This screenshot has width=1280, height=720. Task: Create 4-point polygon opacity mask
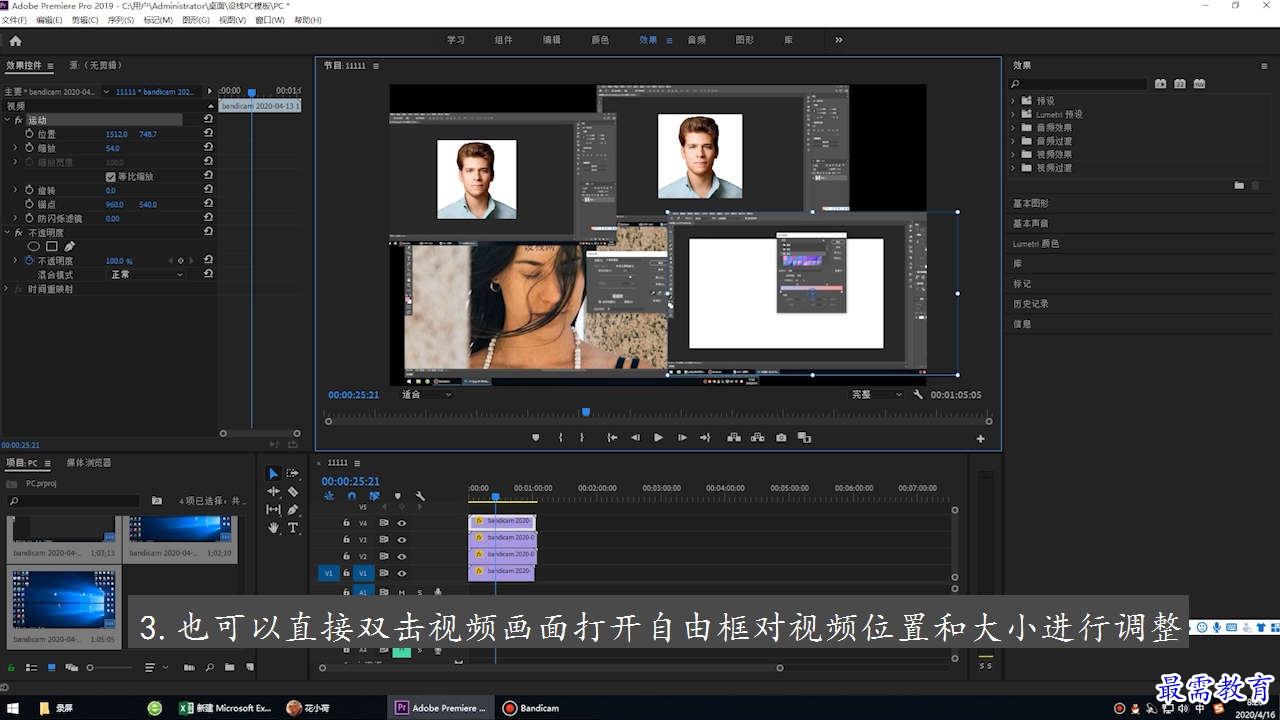(x=52, y=246)
